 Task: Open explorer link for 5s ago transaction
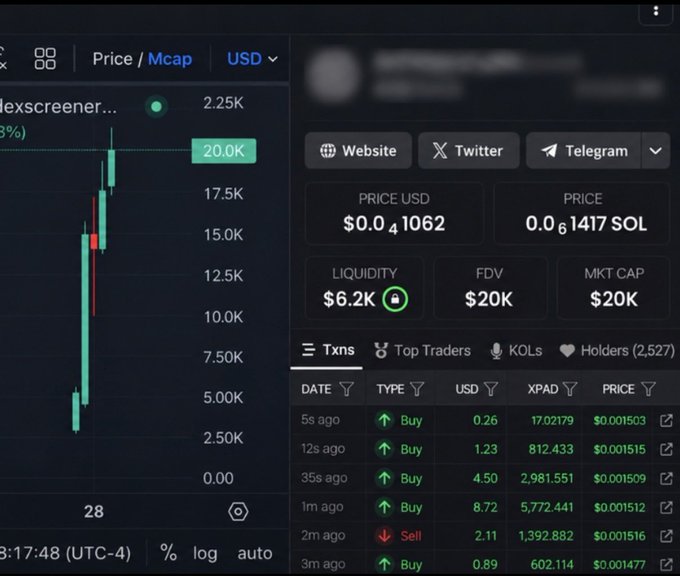pyautogui.click(x=666, y=420)
